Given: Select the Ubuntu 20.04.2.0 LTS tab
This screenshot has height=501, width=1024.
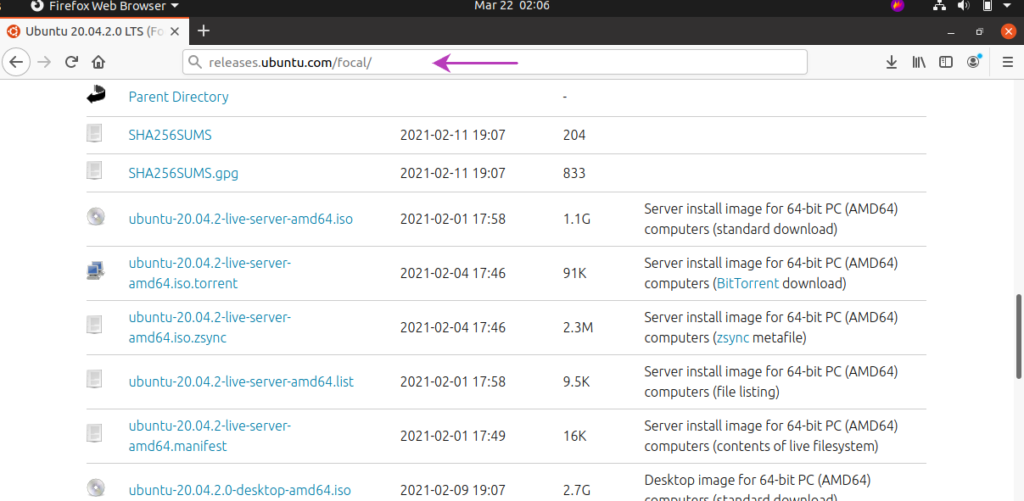Looking at the screenshot, I should pyautogui.click(x=93, y=31).
